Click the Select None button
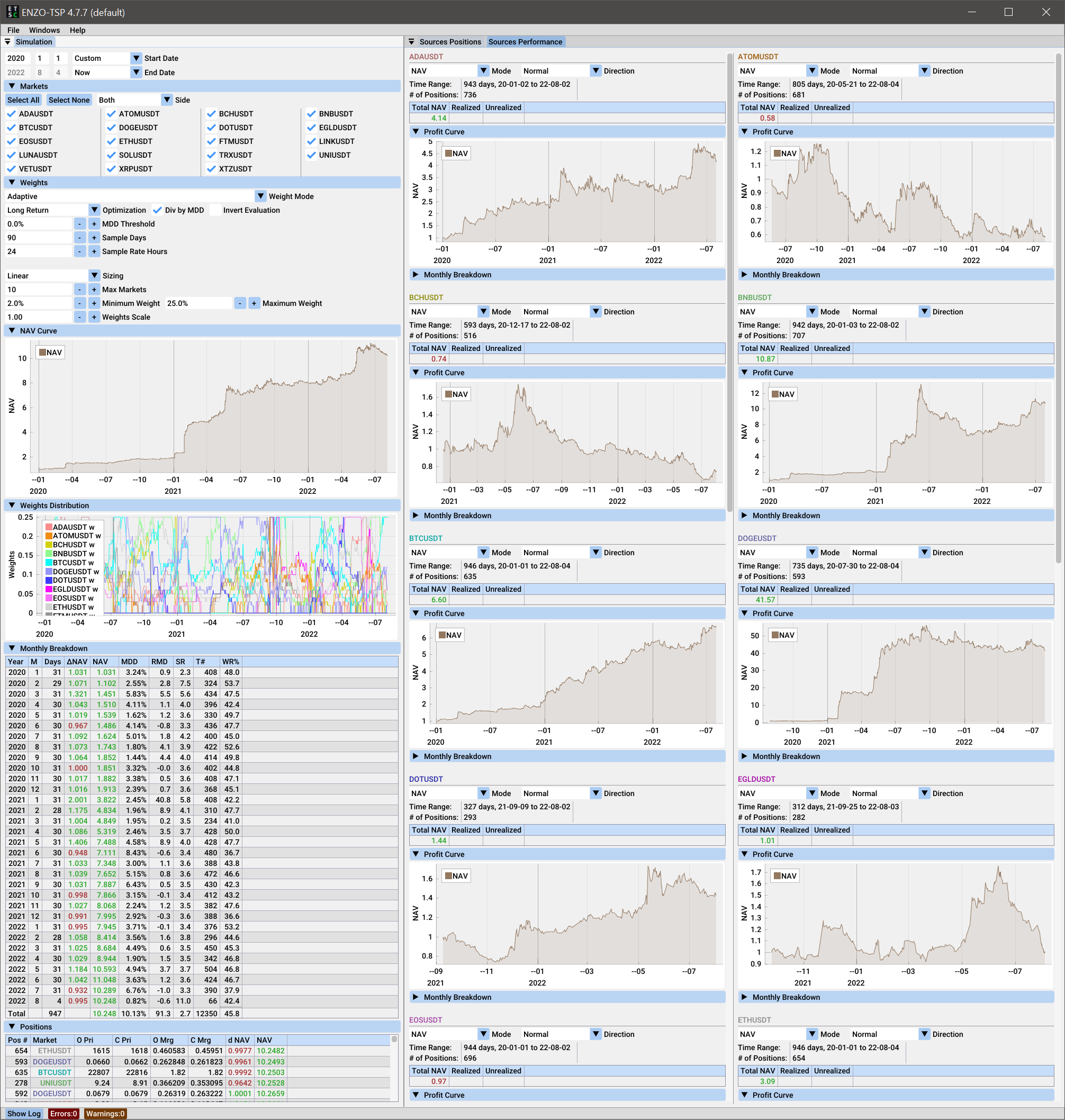This screenshot has width=1065, height=1120. [69, 100]
